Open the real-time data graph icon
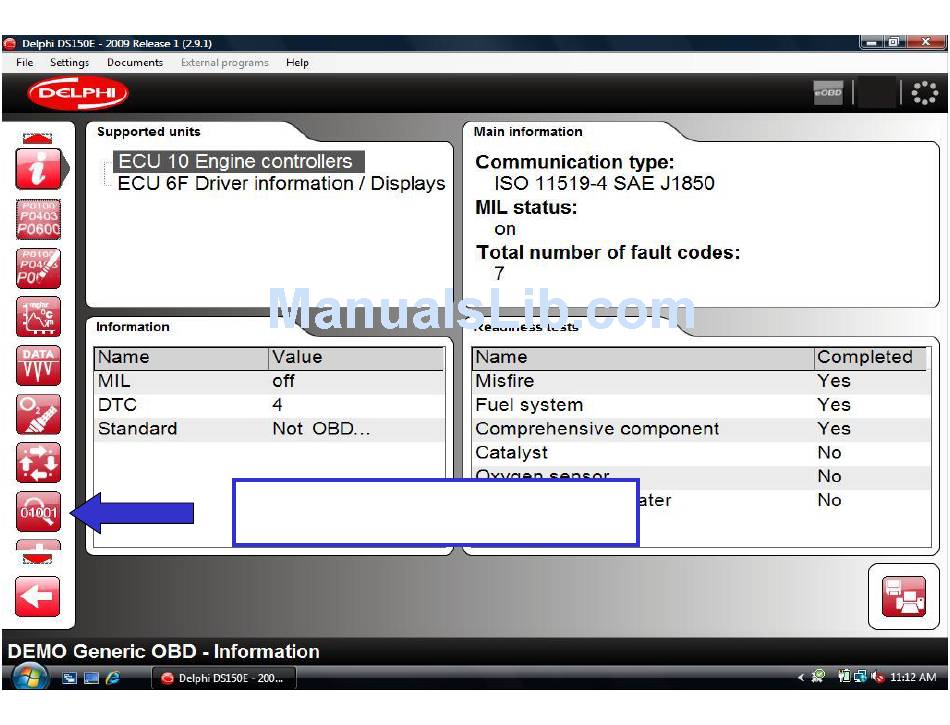The height and width of the screenshot is (725, 950). click(x=38, y=316)
